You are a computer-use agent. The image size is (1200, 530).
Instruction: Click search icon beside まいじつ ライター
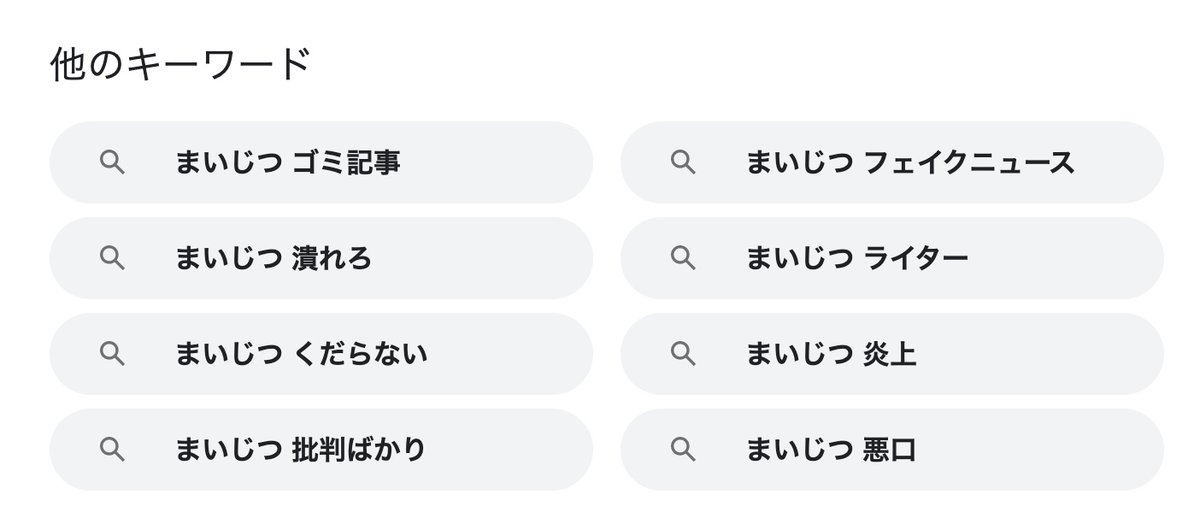tap(684, 258)
